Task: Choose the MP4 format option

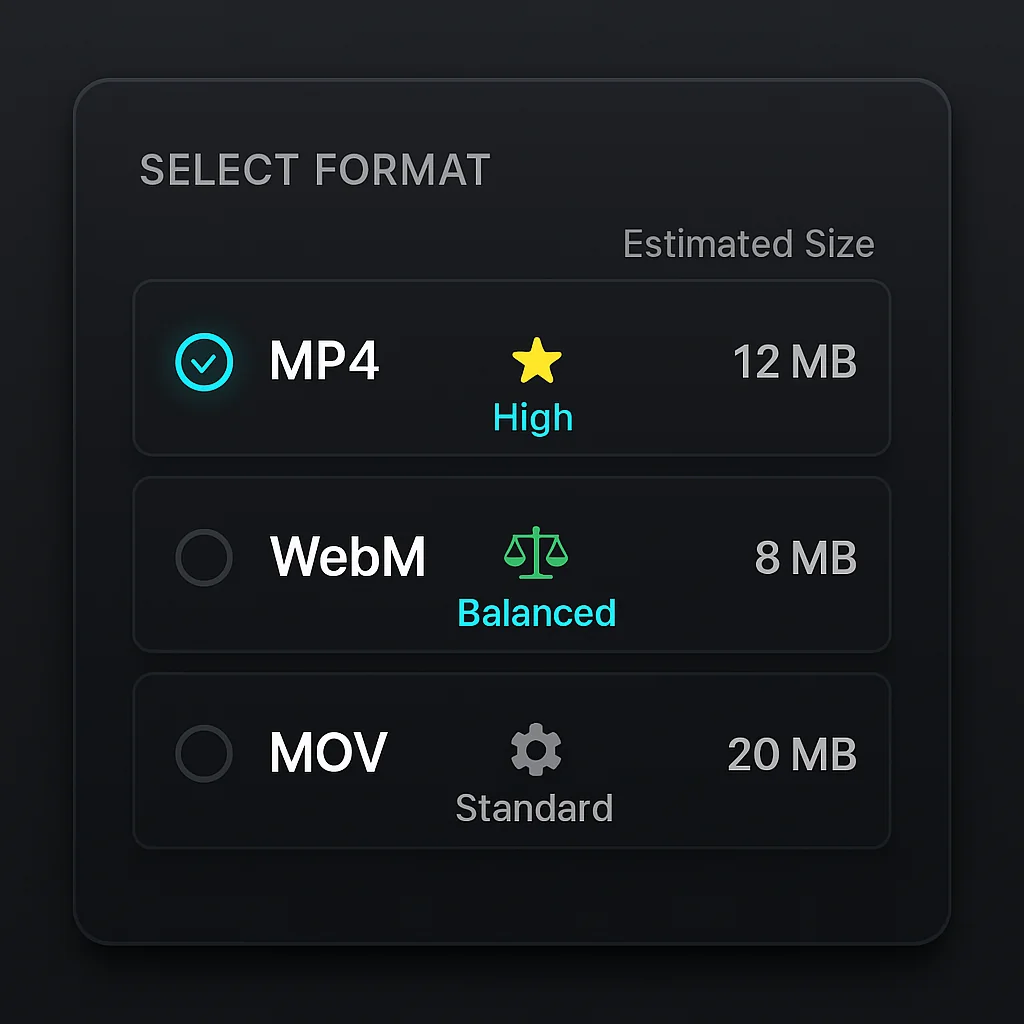Action: pyautogui.click(x=324, y=362)
